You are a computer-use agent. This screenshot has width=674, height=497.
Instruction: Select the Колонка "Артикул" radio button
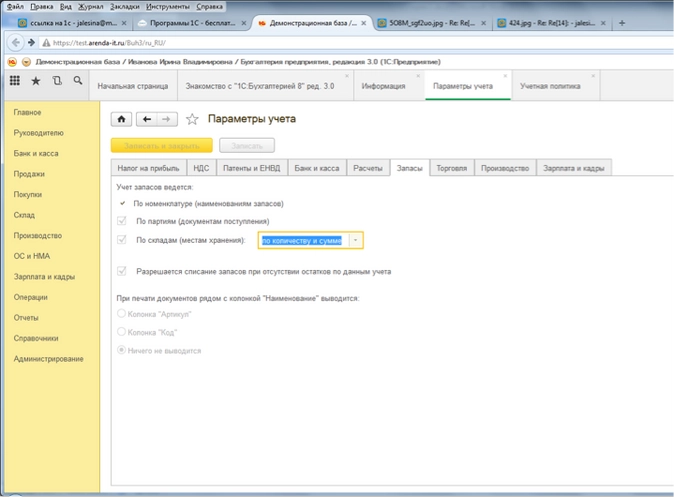122,314
